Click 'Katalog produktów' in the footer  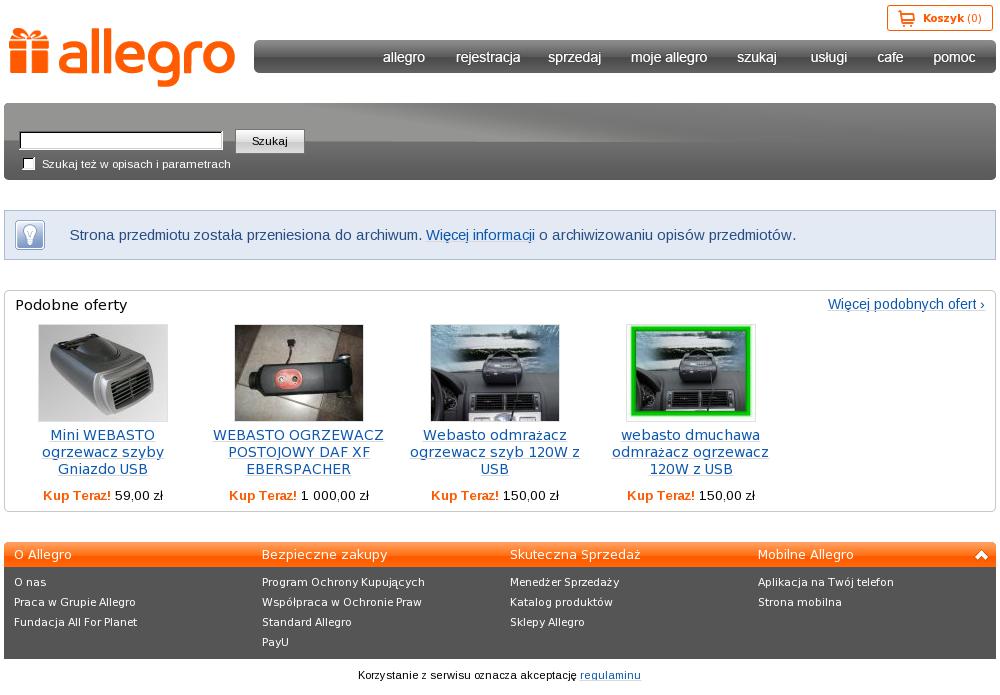click(x=561, y=602)
